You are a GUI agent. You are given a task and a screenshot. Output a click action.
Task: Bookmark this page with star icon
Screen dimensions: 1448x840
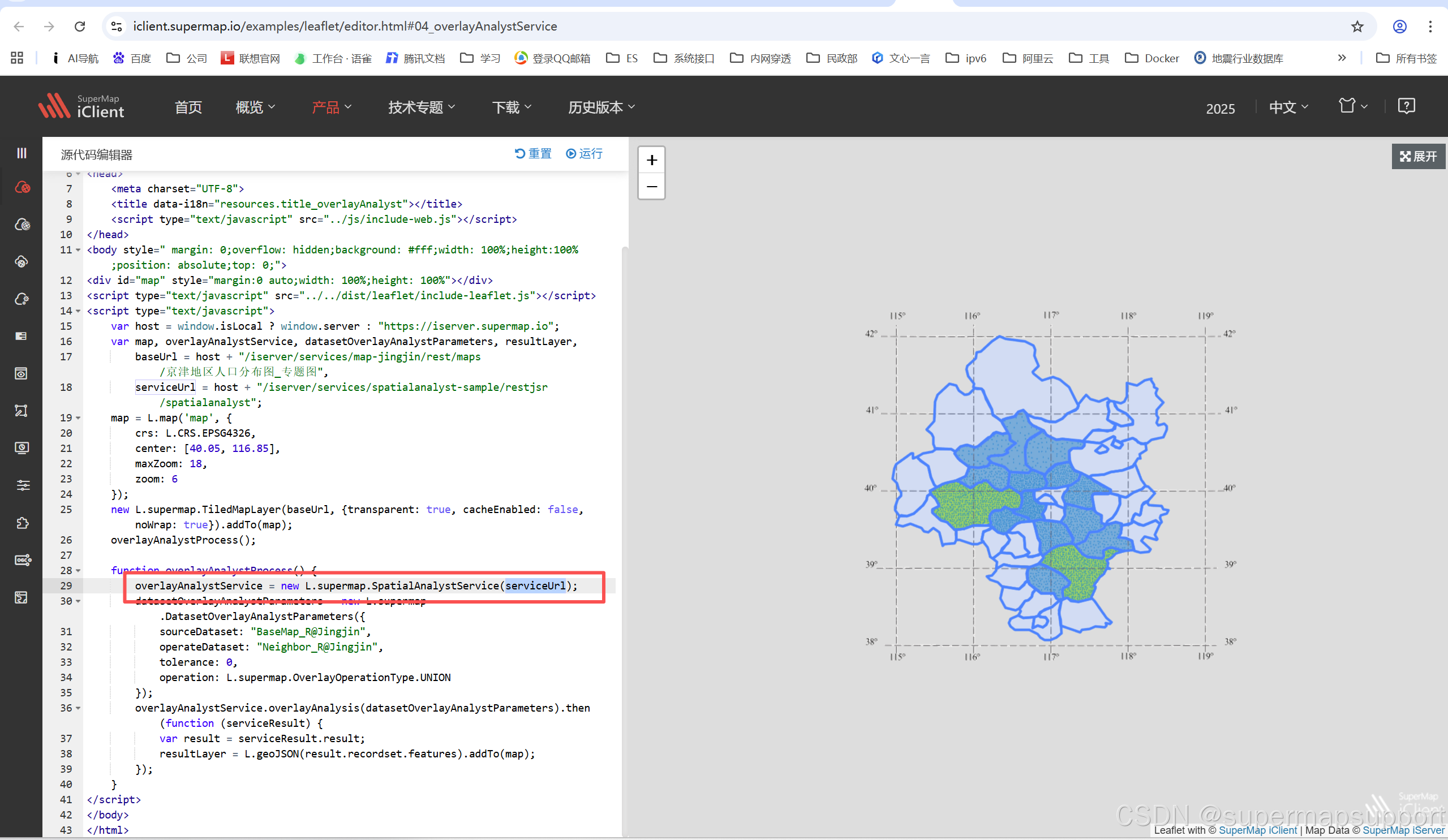[1357, 27]
